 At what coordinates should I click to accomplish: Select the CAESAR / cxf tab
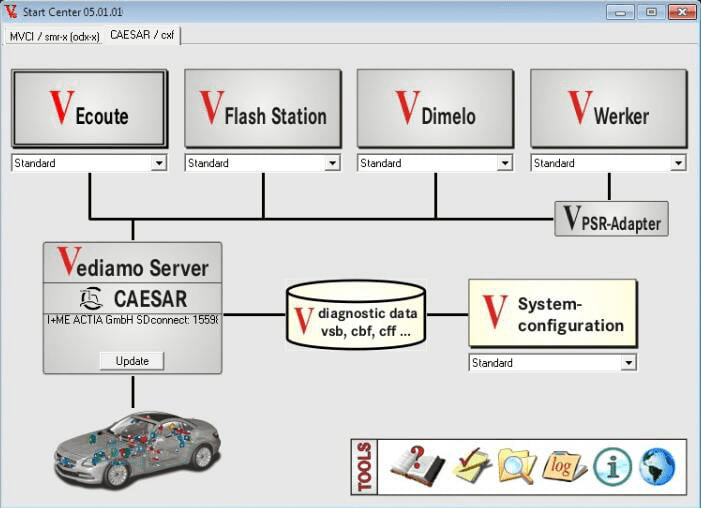[143, 35]
